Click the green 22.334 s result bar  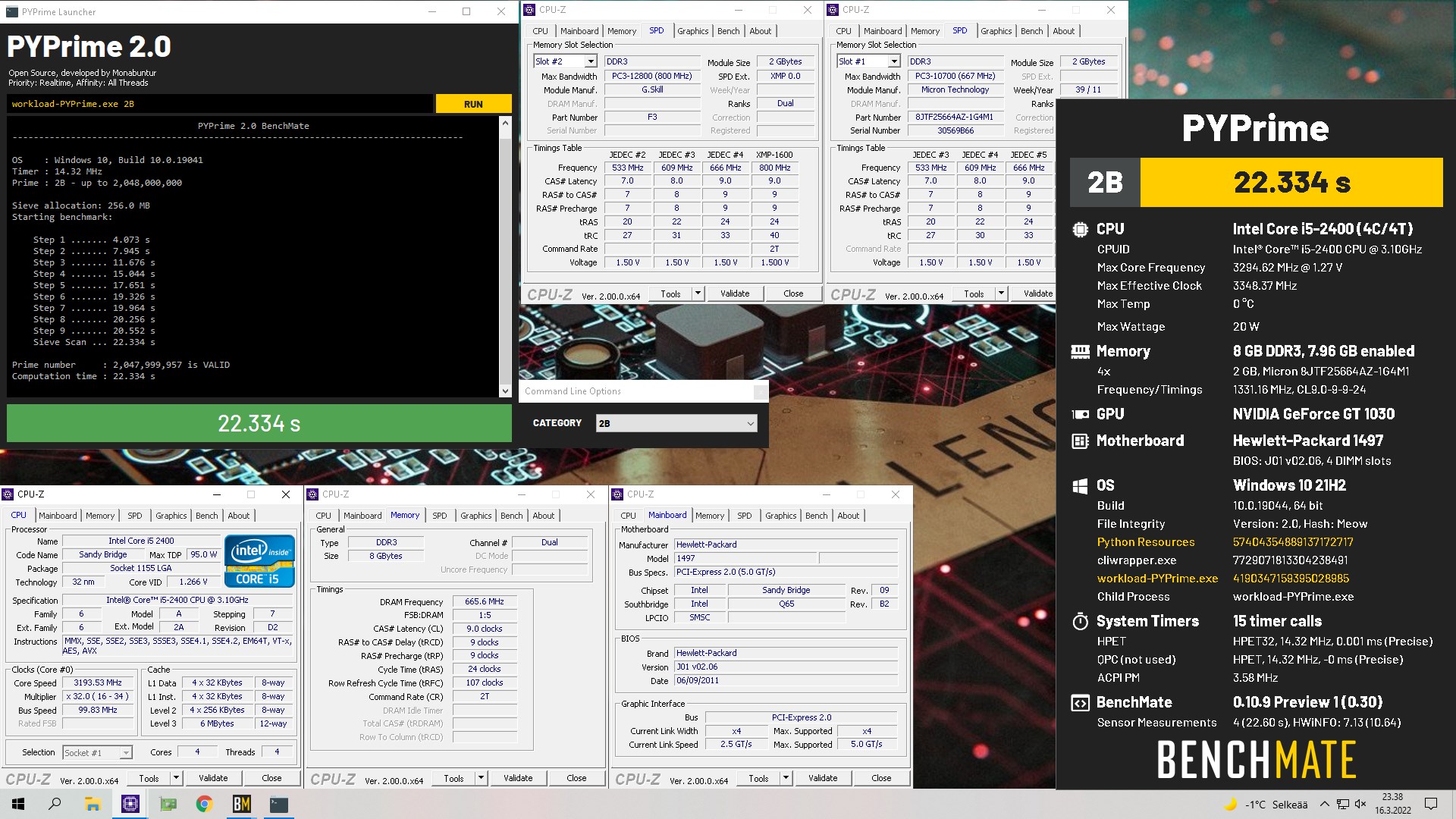[x=259, y=423]
